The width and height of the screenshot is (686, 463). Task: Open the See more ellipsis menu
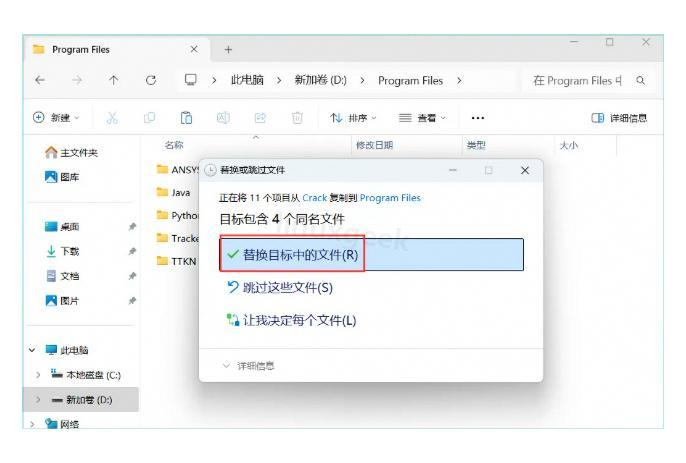[x=478, y=118]
